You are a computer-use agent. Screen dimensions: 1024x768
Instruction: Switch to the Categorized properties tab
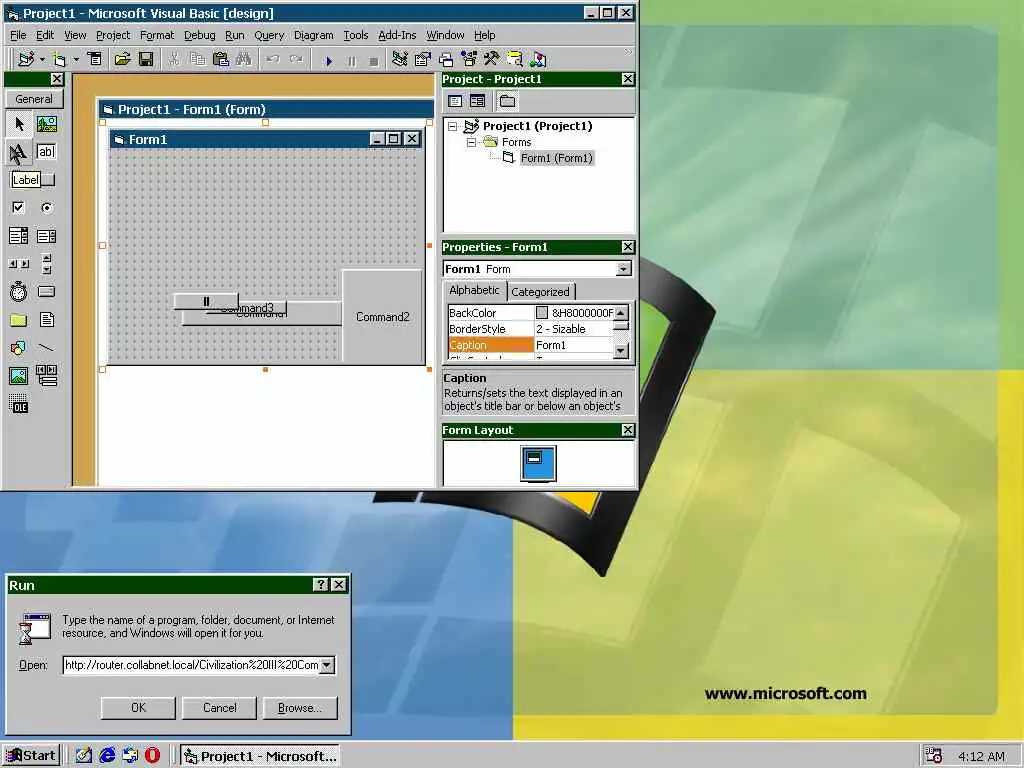click(x=540, y=292)
